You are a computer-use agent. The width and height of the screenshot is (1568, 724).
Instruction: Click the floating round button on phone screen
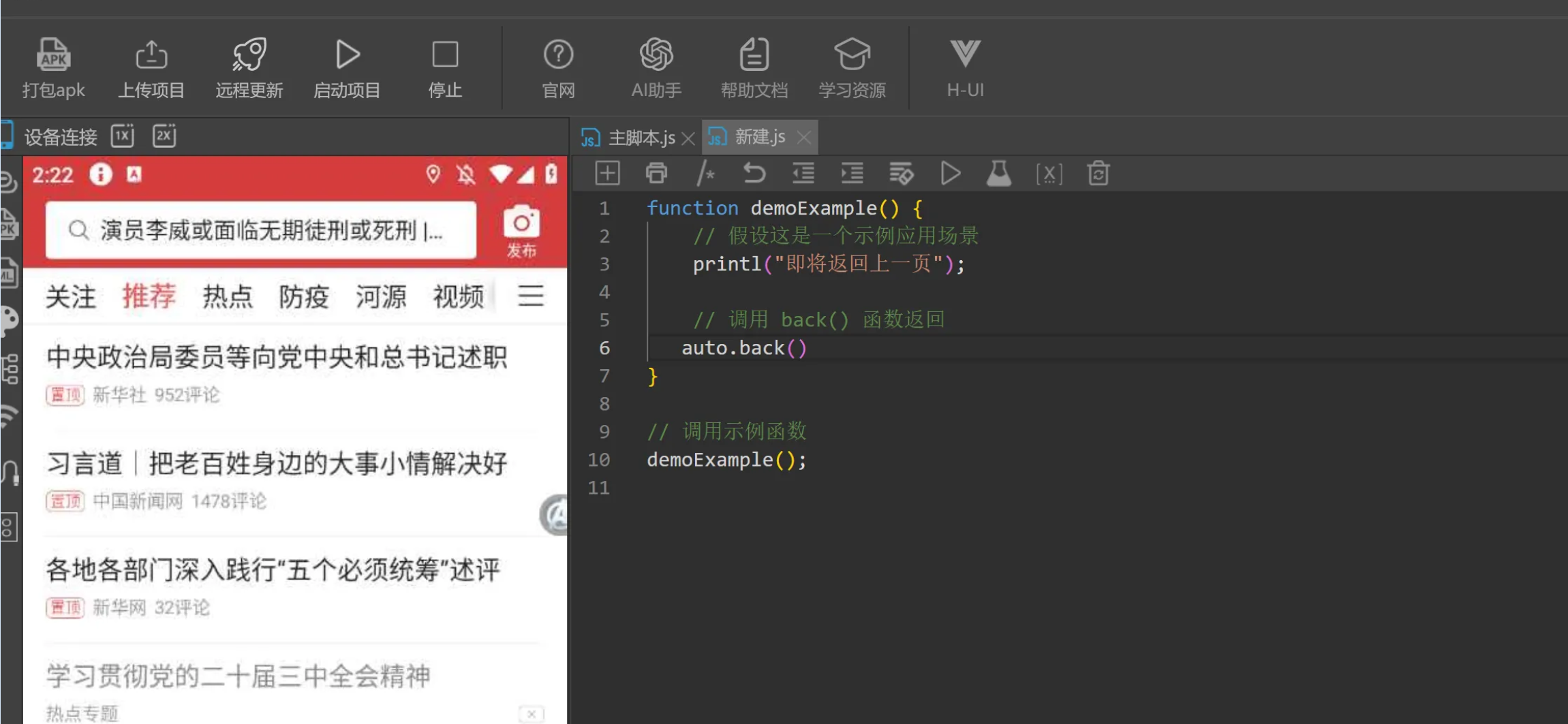[x=555, y=516]
